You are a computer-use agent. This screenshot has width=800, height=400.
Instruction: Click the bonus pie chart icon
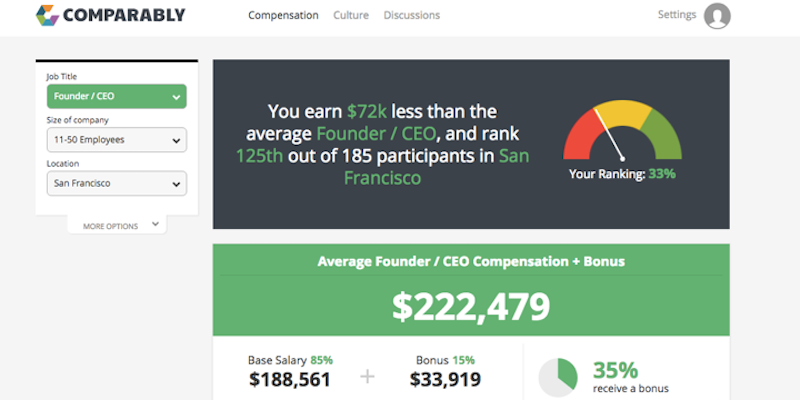click(x=558, y=377)
